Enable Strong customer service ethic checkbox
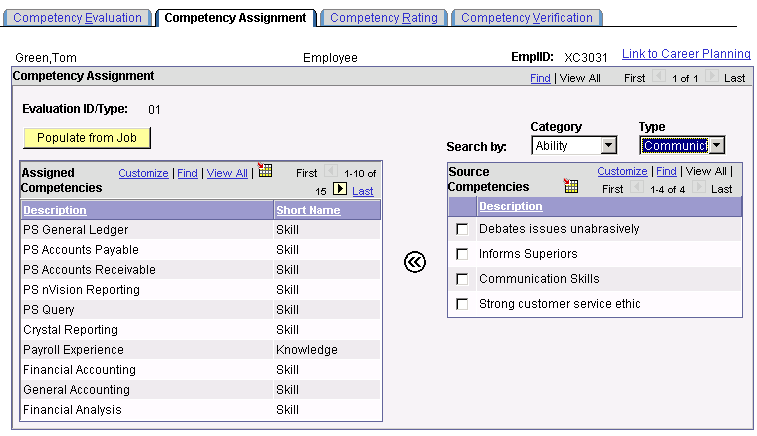 tap(462, 304)
